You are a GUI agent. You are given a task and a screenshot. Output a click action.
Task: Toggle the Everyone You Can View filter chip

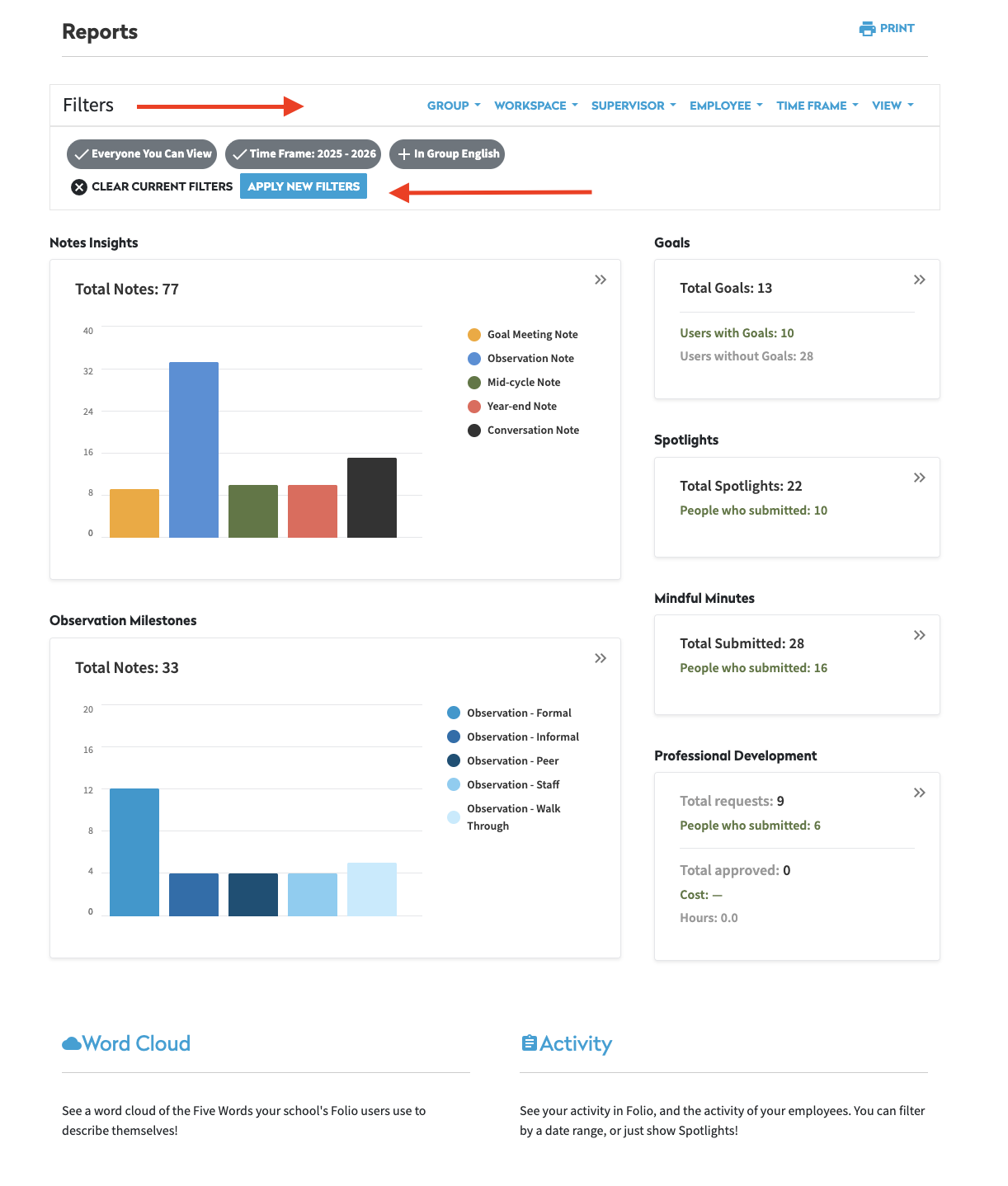pos(142,154)
